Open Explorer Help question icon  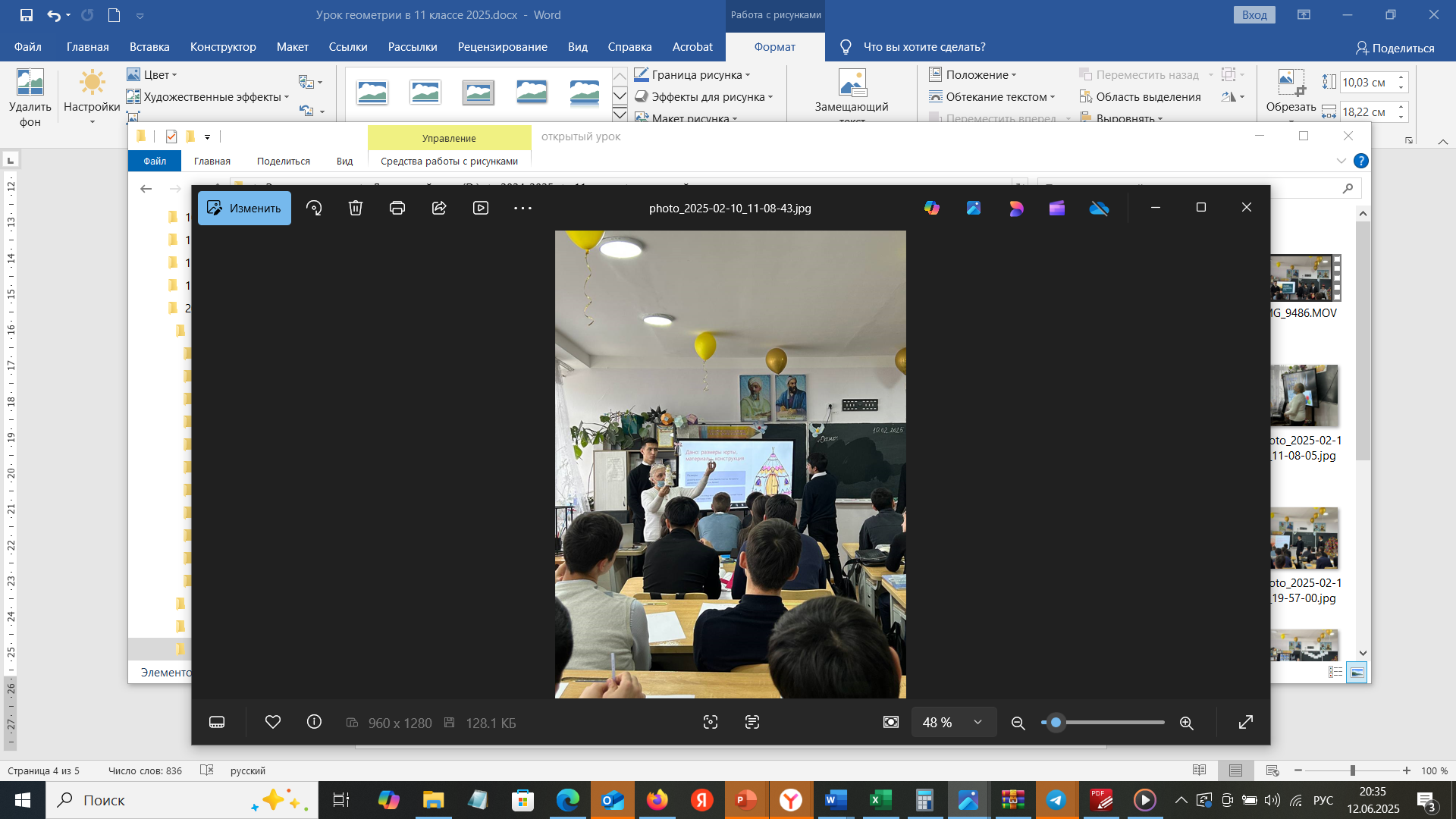(1361, 161)
